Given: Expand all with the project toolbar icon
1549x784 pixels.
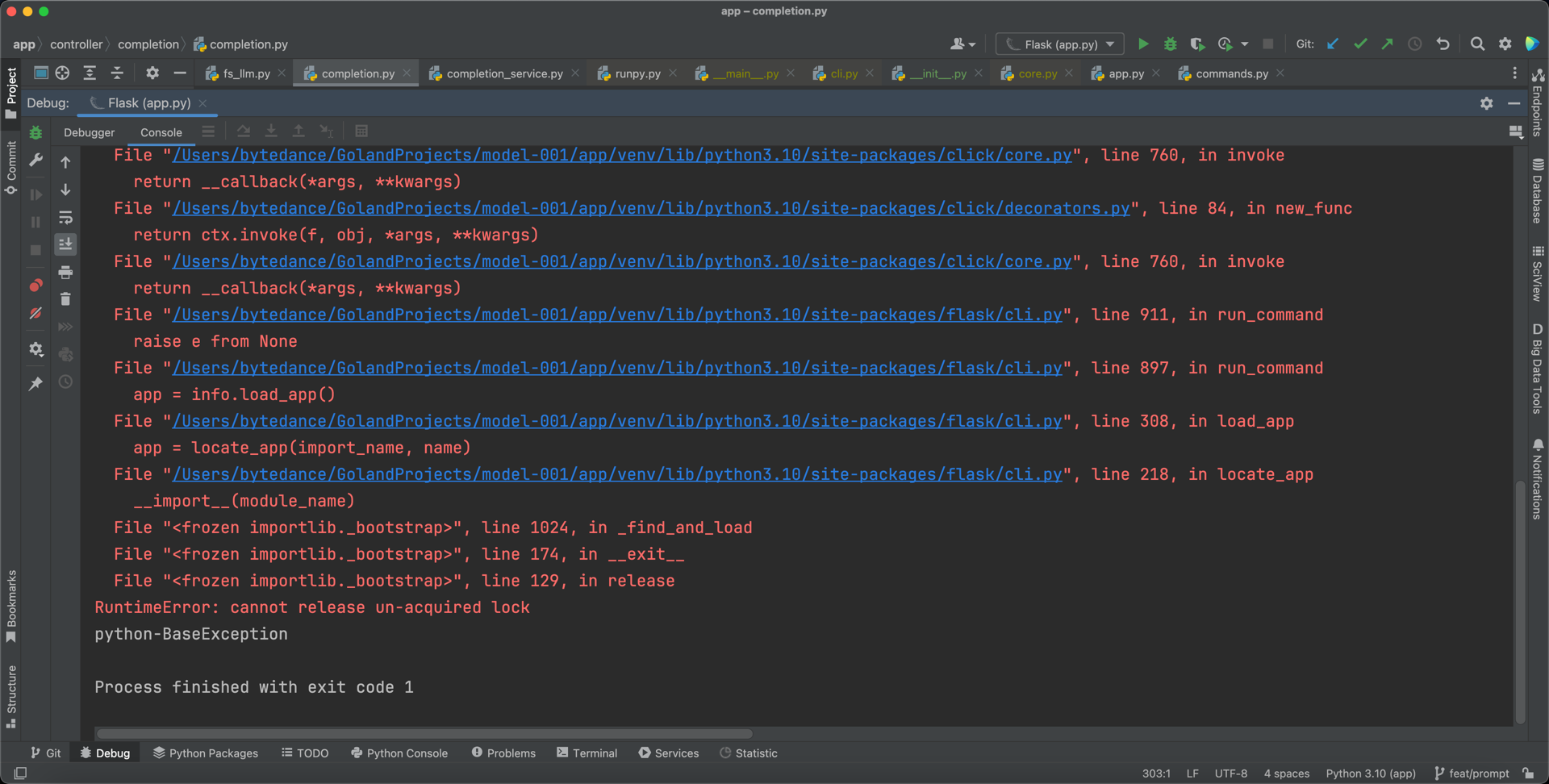Looking at the screenshot, I should coord(90,73).
